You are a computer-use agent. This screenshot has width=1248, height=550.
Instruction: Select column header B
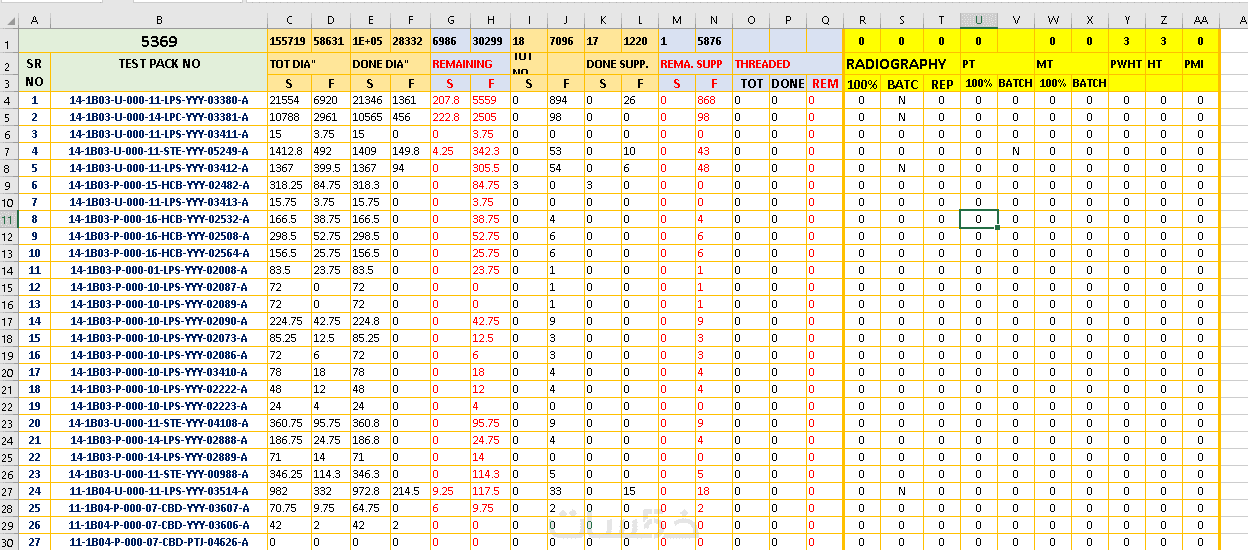(x=158, y=20)
